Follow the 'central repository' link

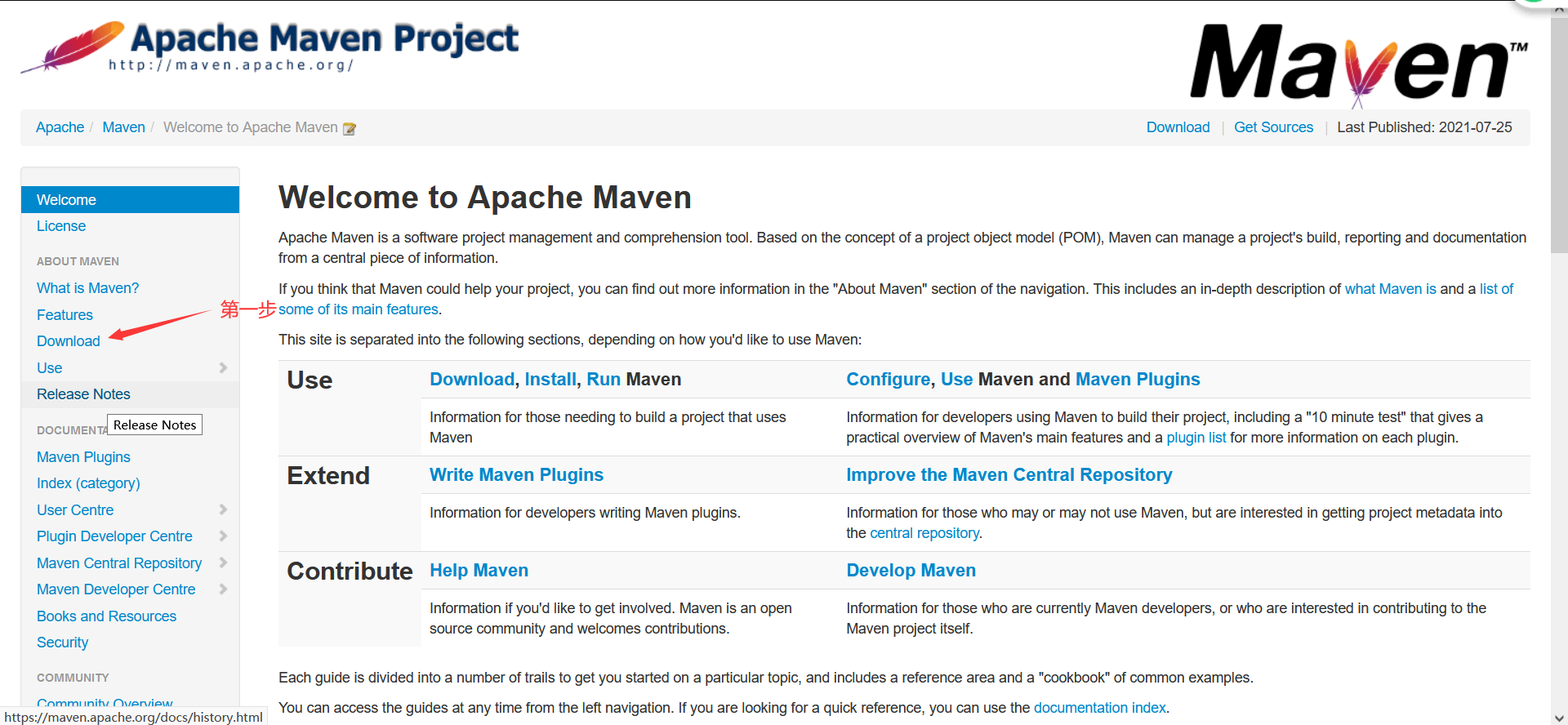pos(924,533)
